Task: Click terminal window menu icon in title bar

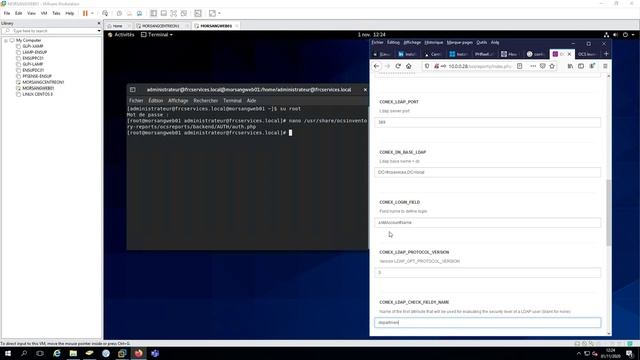Action: pyautogui.click(x=133, y=90)
